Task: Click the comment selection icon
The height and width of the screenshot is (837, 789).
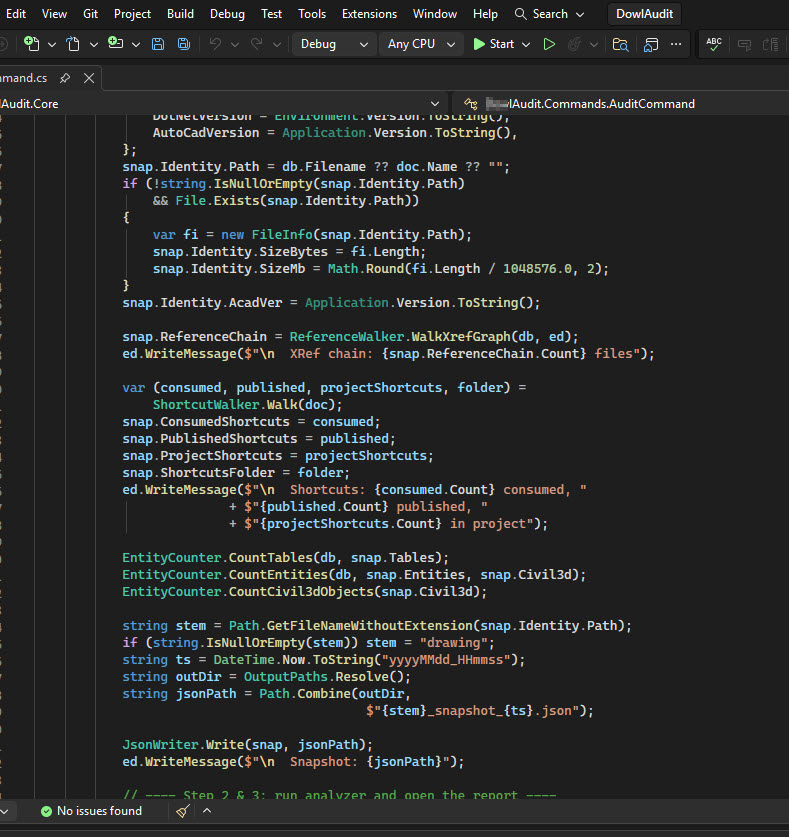Action: point(745,44)
